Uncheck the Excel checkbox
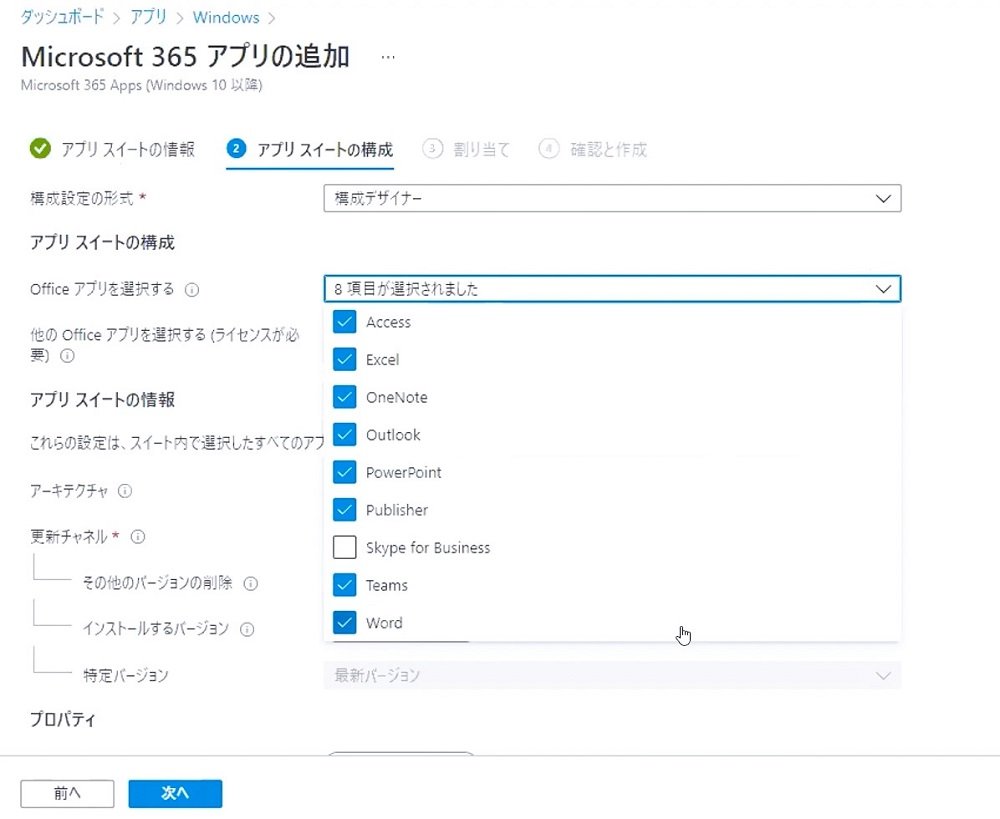Image resolution: width=1000 pixels, height=819 pixels. pos(344,360)
